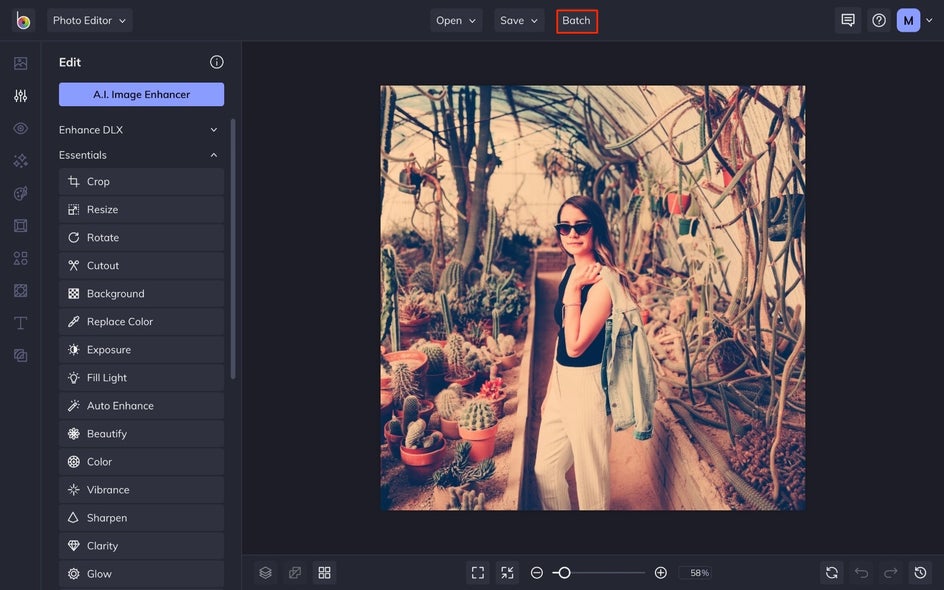
Task: Click the zoom in plus icon
Action: (660, 573)
